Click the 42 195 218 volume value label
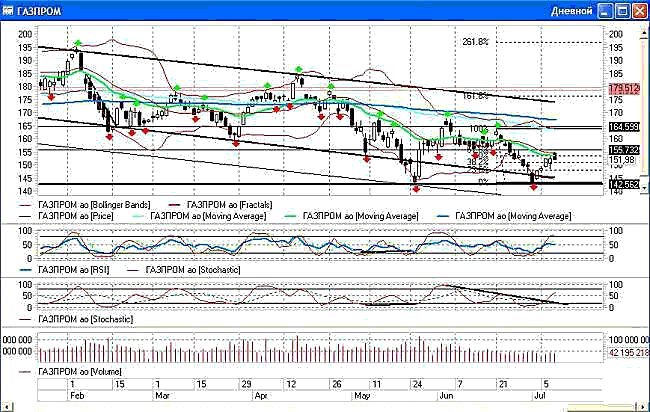 pyautogui.click(x=628, y=353)
